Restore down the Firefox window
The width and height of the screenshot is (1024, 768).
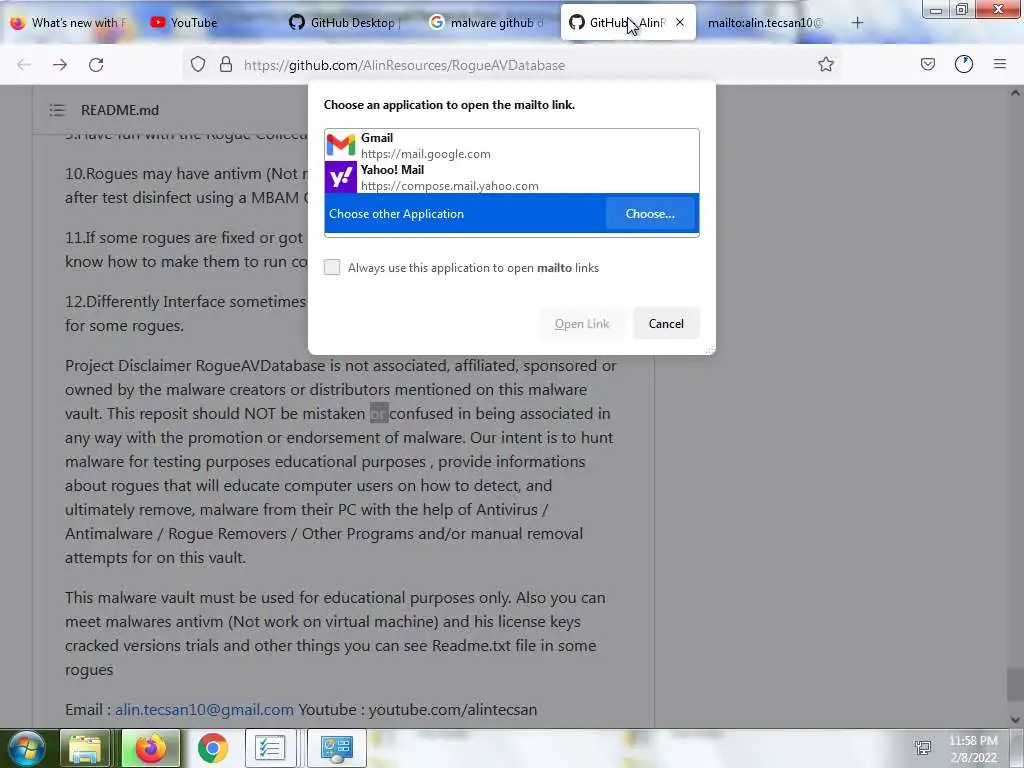pos(961,9)
